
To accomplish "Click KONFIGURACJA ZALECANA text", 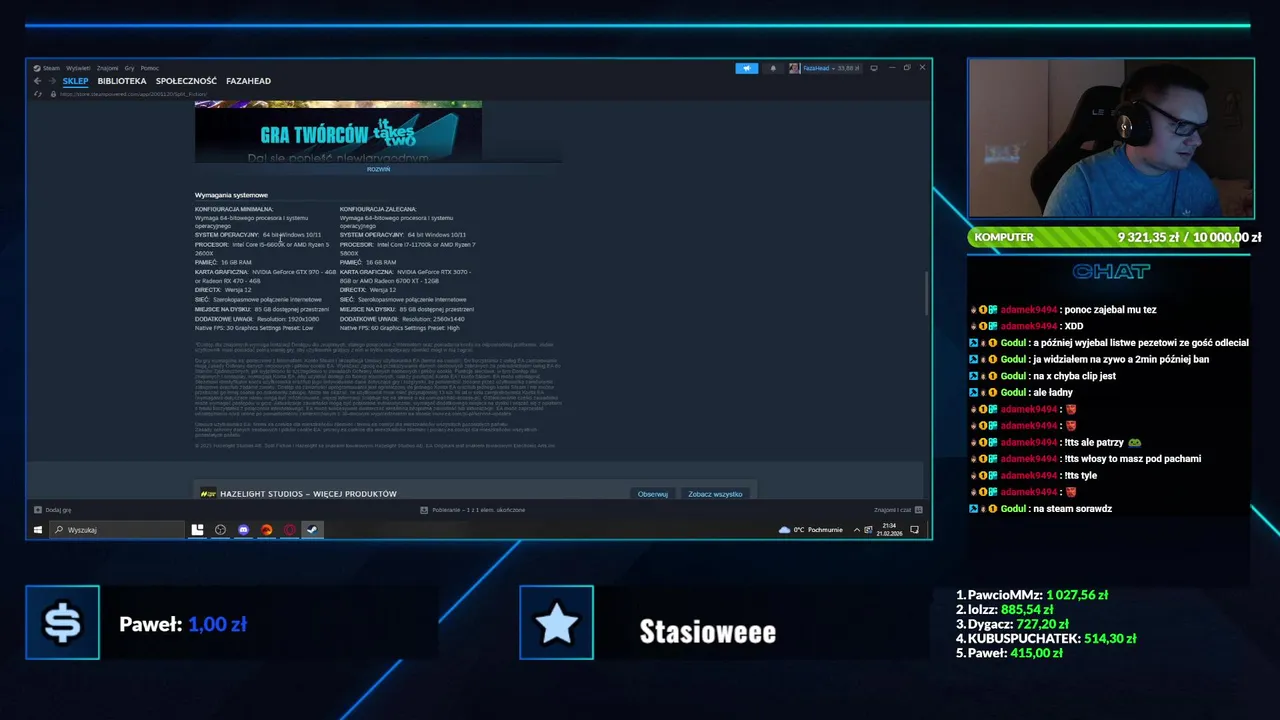I will pyautogui.click(x=378, y=209).
